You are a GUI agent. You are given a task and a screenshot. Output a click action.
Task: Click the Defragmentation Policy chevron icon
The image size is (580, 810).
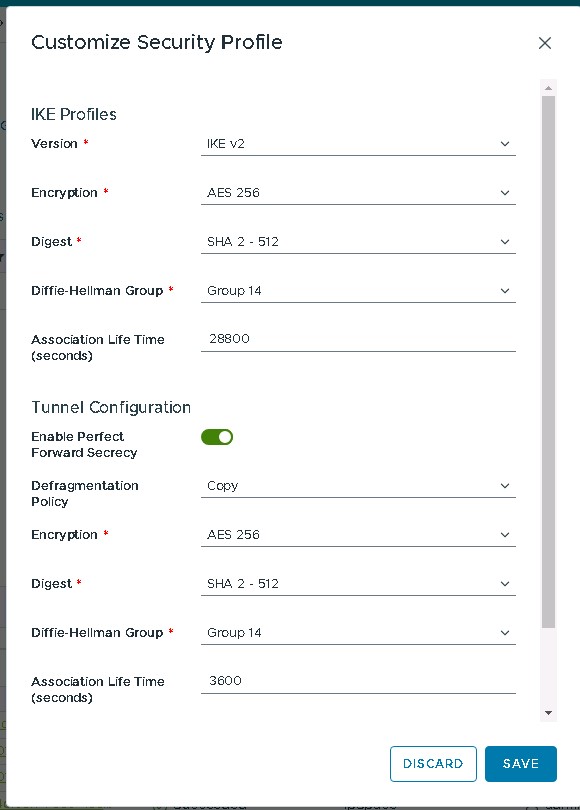[x=505, y=486]
